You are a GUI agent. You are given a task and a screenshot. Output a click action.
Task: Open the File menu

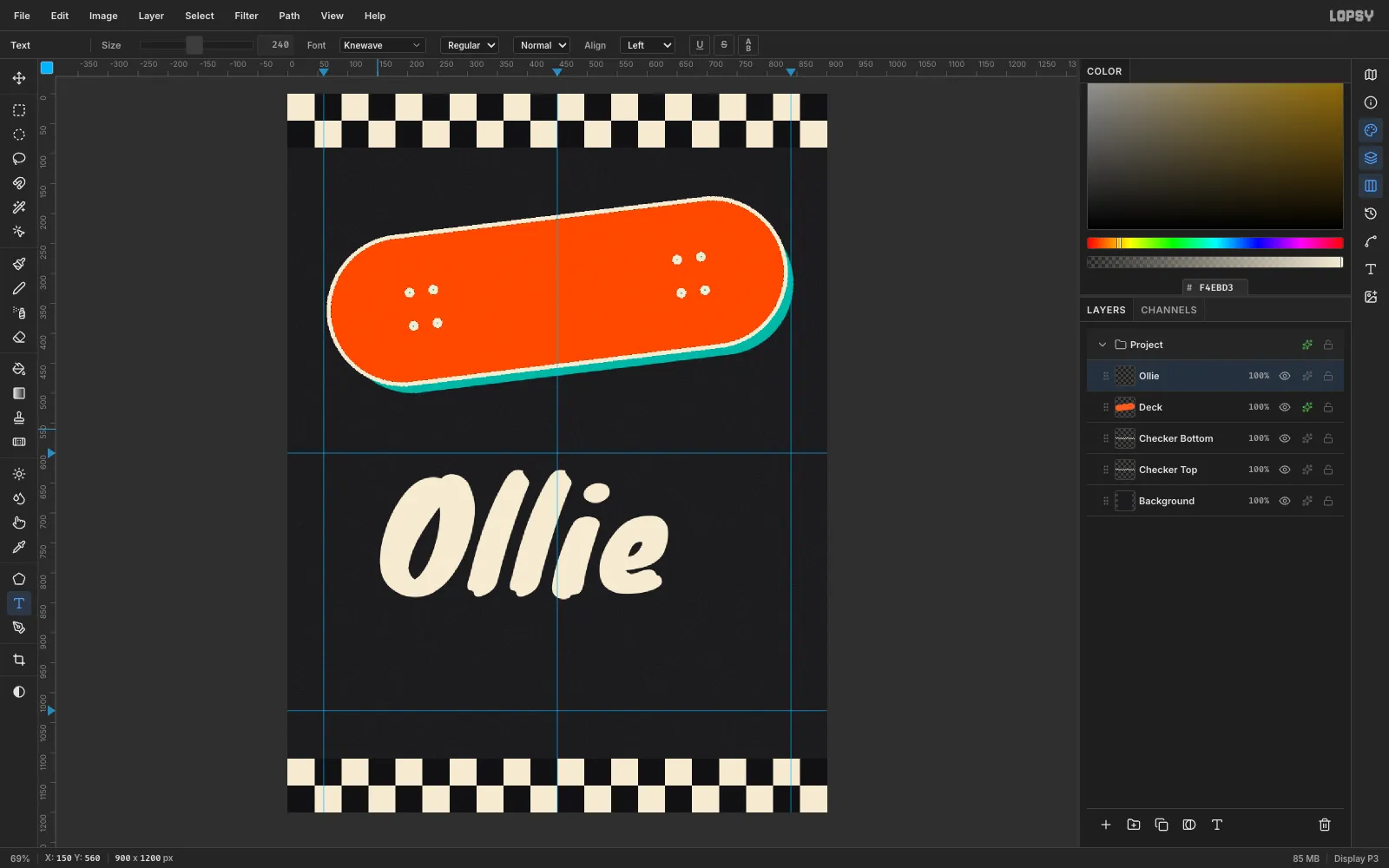[x=22, y=16]
